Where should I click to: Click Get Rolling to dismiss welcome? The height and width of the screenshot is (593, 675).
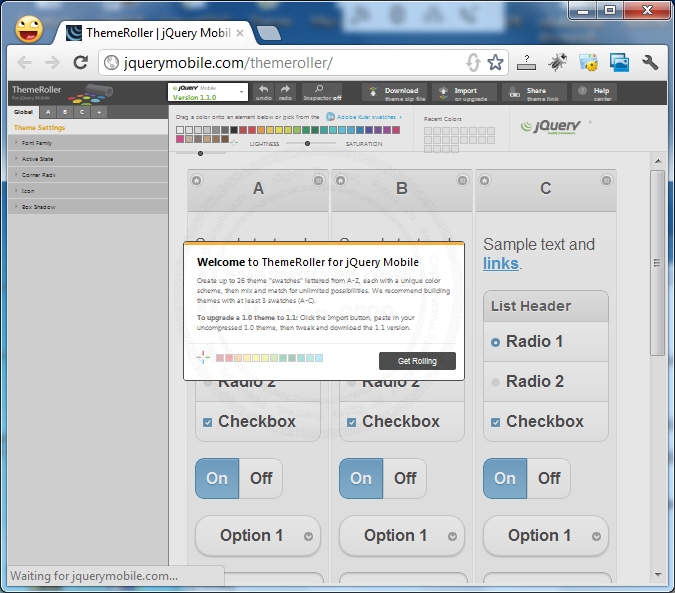pos(417,361)
